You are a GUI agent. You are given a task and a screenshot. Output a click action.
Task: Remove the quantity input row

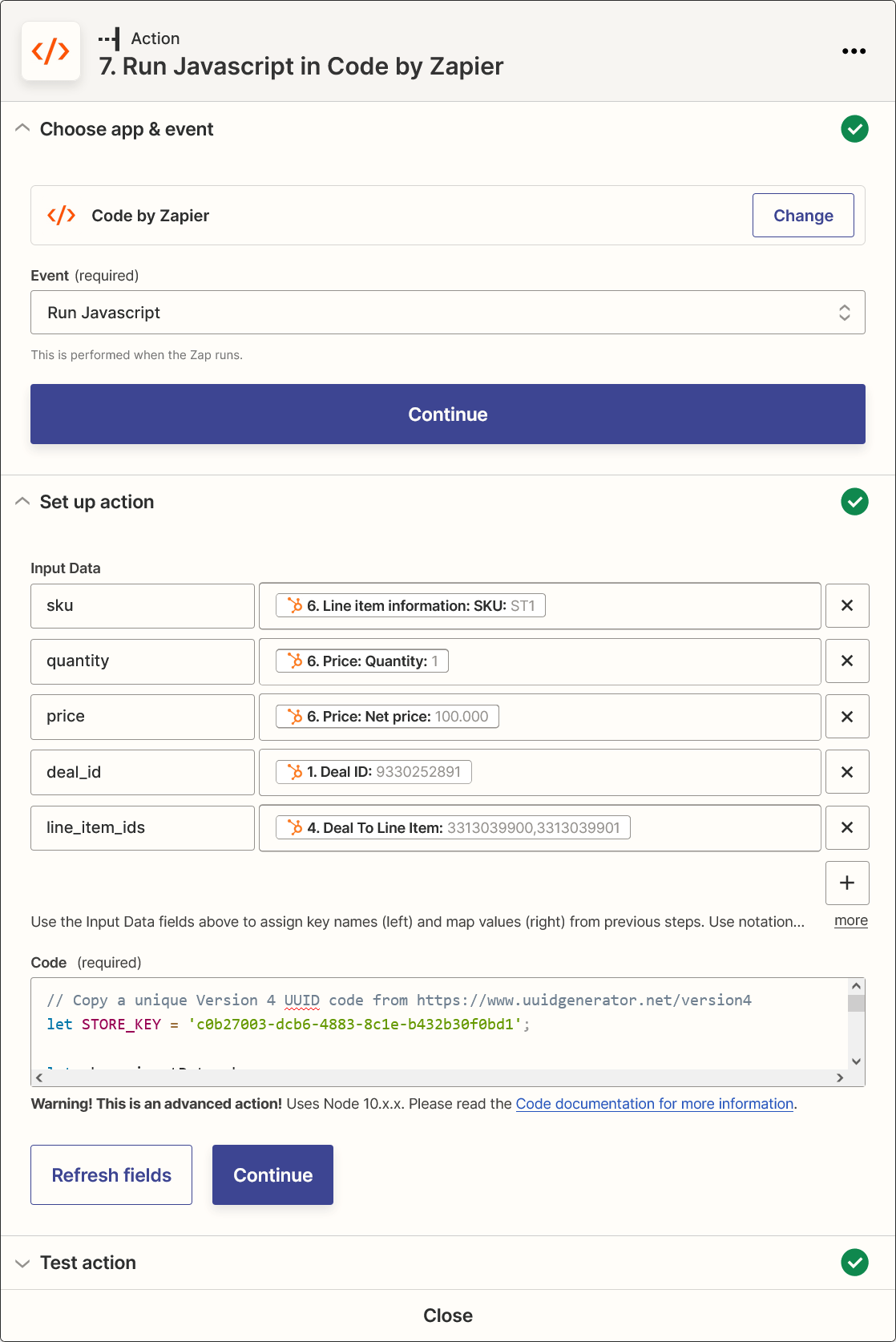[847, 661]
